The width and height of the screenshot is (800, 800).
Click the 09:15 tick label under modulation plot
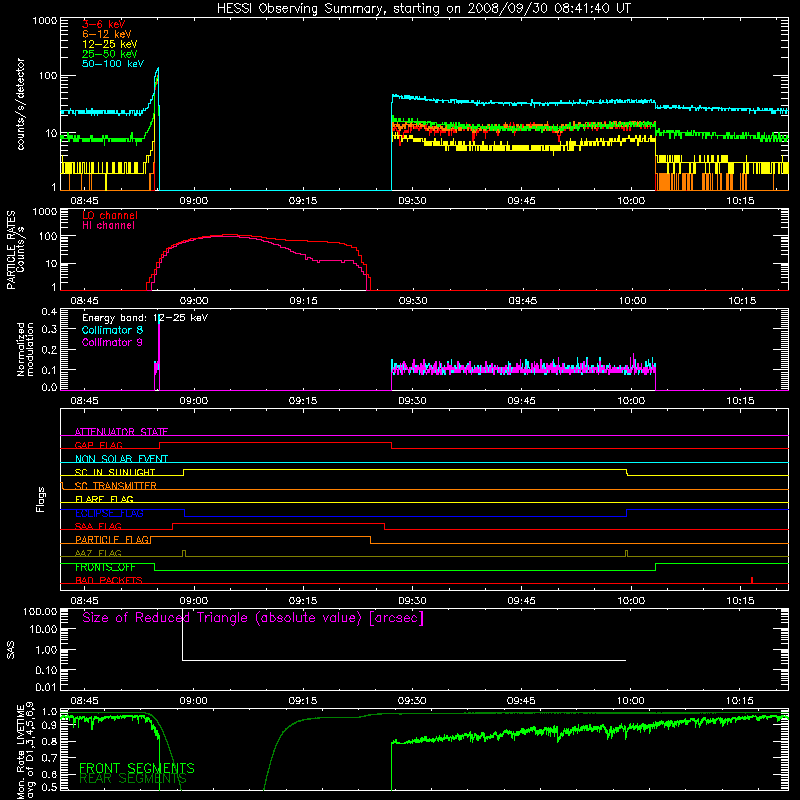303,401
